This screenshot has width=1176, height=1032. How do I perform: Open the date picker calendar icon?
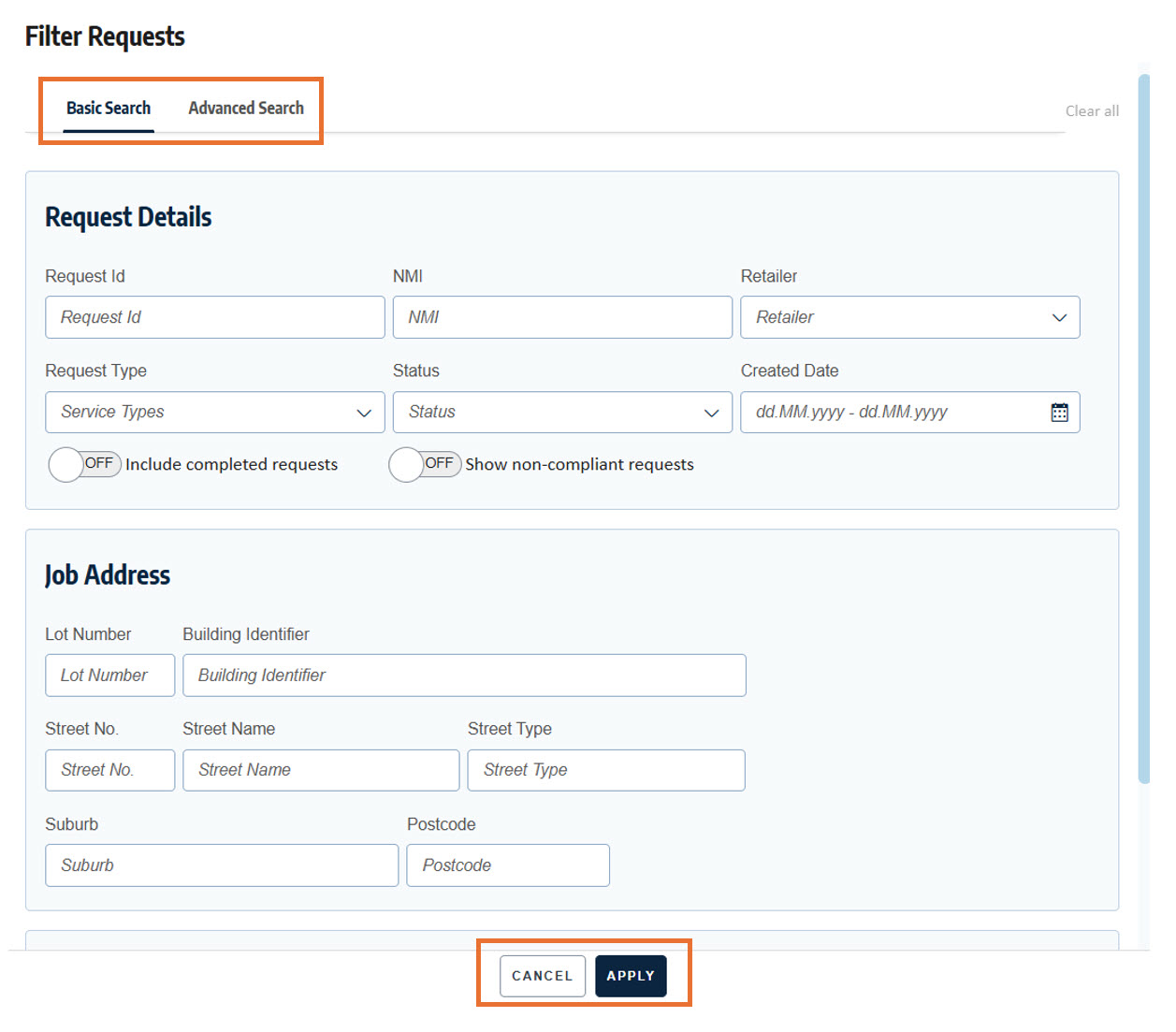[1059, 412]
